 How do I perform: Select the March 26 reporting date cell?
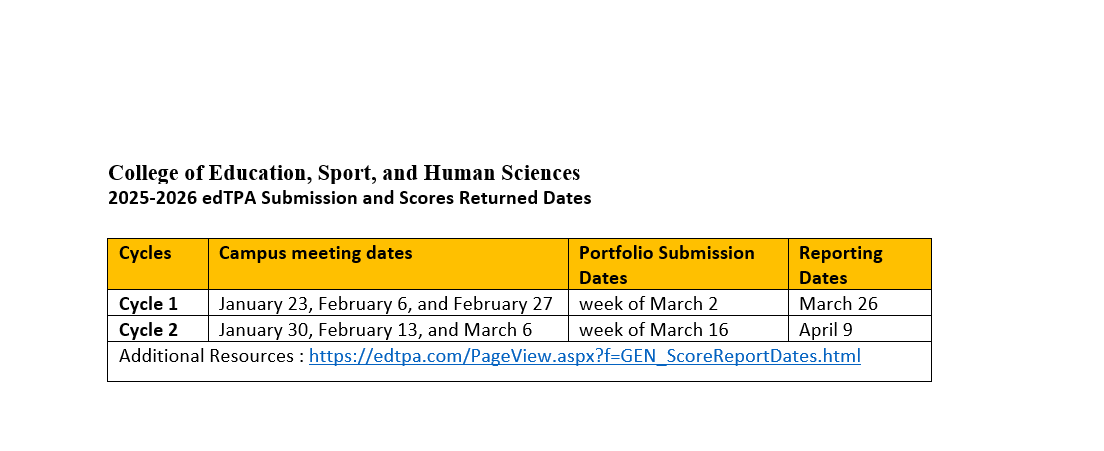838,304
